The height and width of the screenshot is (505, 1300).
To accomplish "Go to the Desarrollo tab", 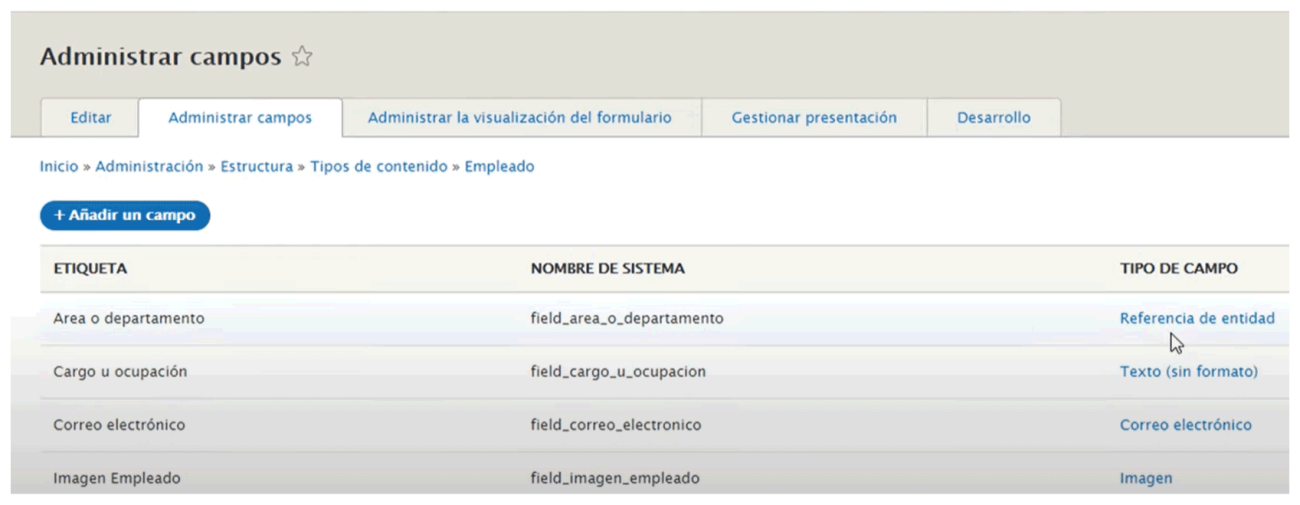I will click(x=994, y=118).
